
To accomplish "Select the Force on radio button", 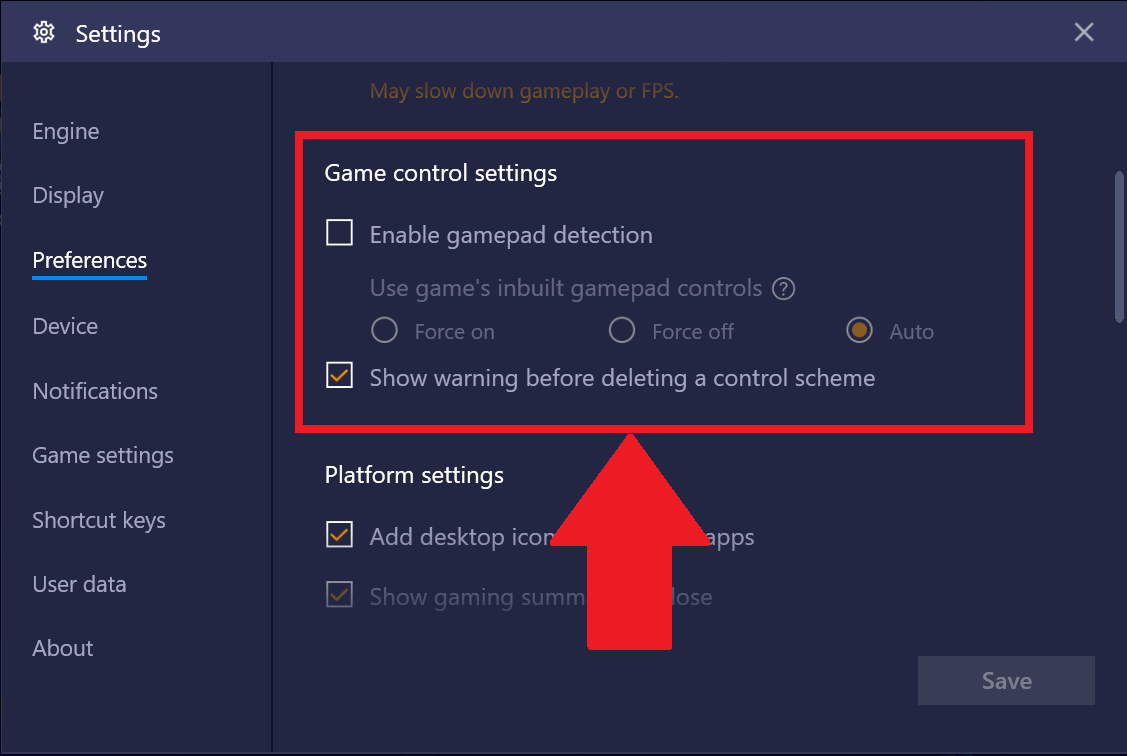I will tap(384, 331).
